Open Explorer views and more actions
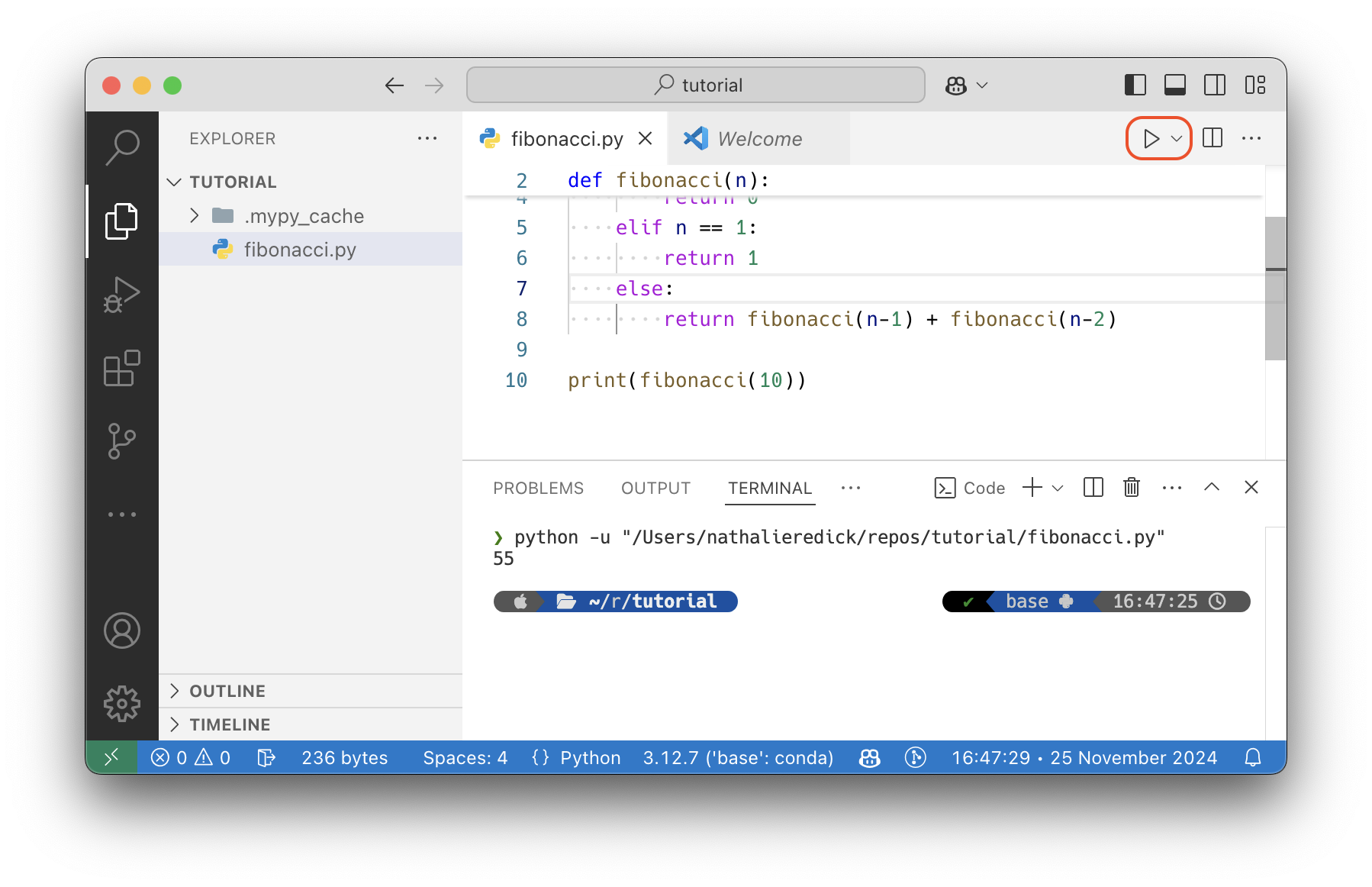 pyautogui.click(x=427, y=138)
